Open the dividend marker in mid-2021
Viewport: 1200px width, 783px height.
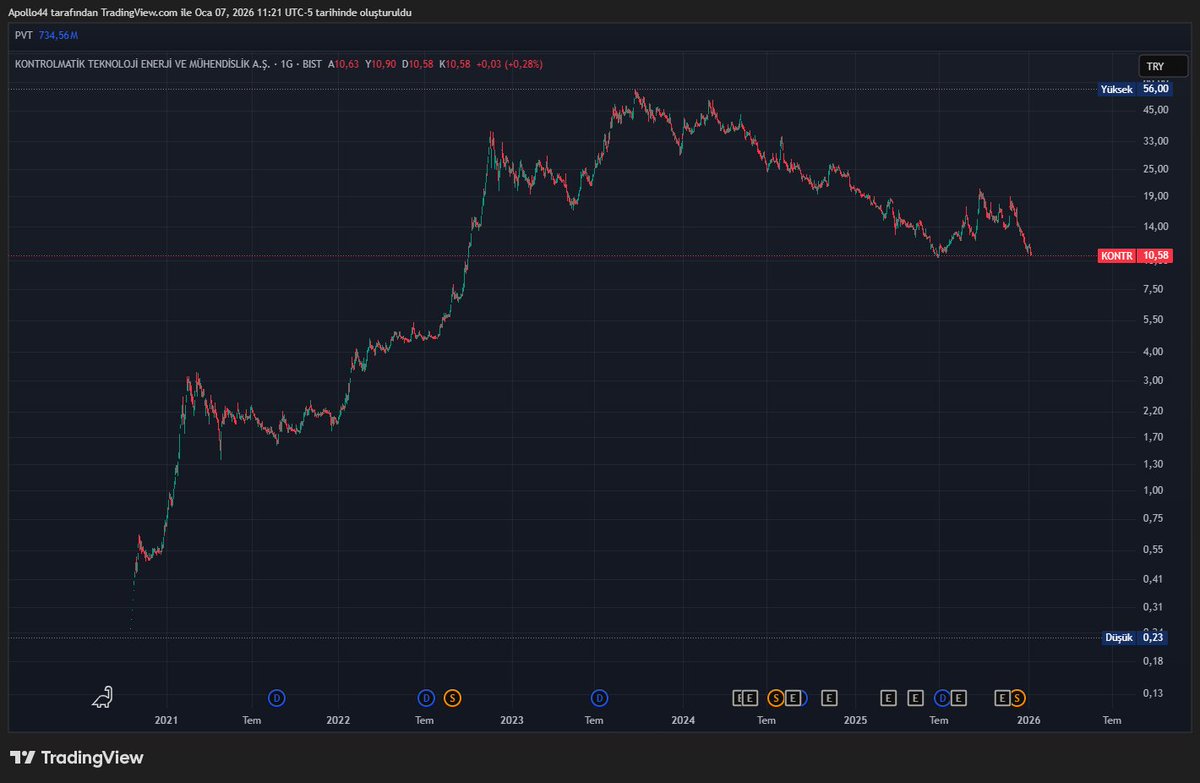[x=277, y=697]
